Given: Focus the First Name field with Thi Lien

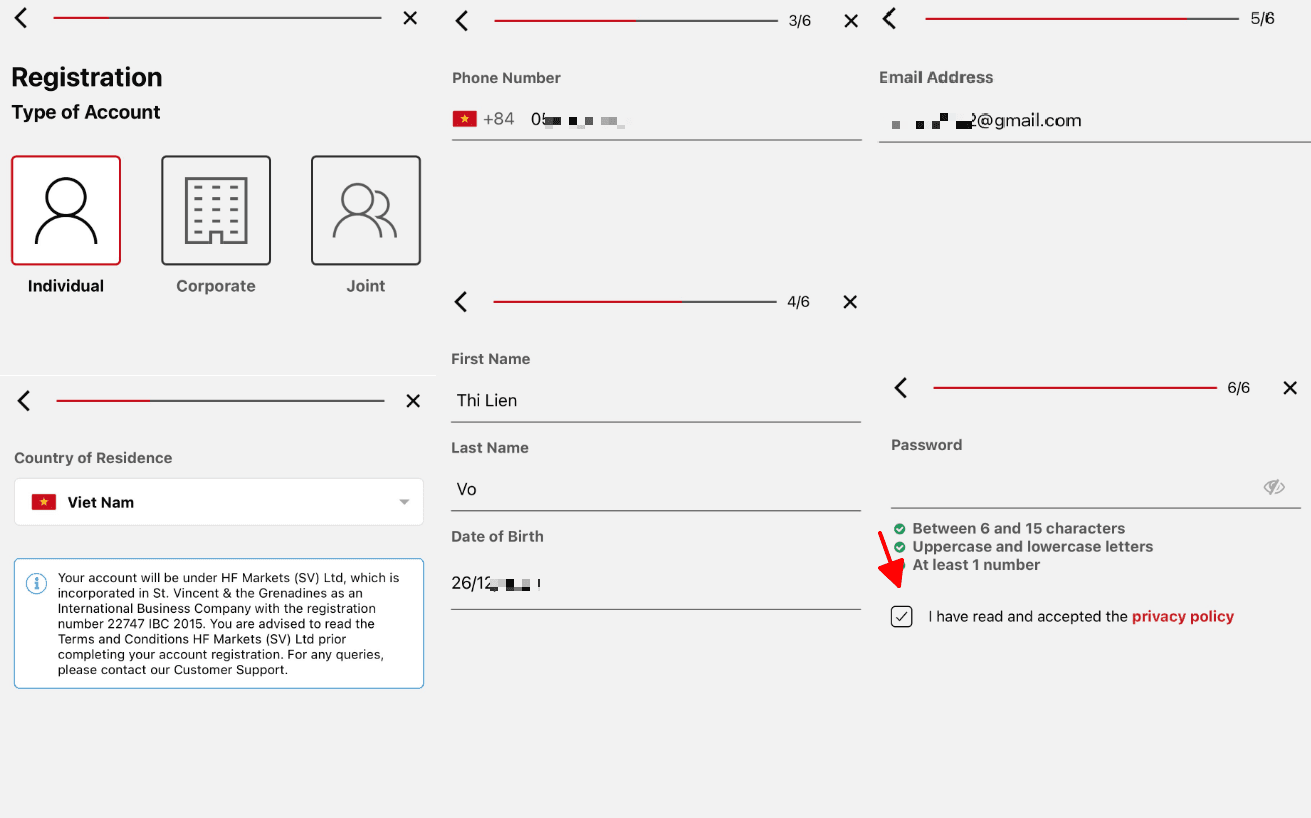Looking at the screenshot, I should (656, 400).
